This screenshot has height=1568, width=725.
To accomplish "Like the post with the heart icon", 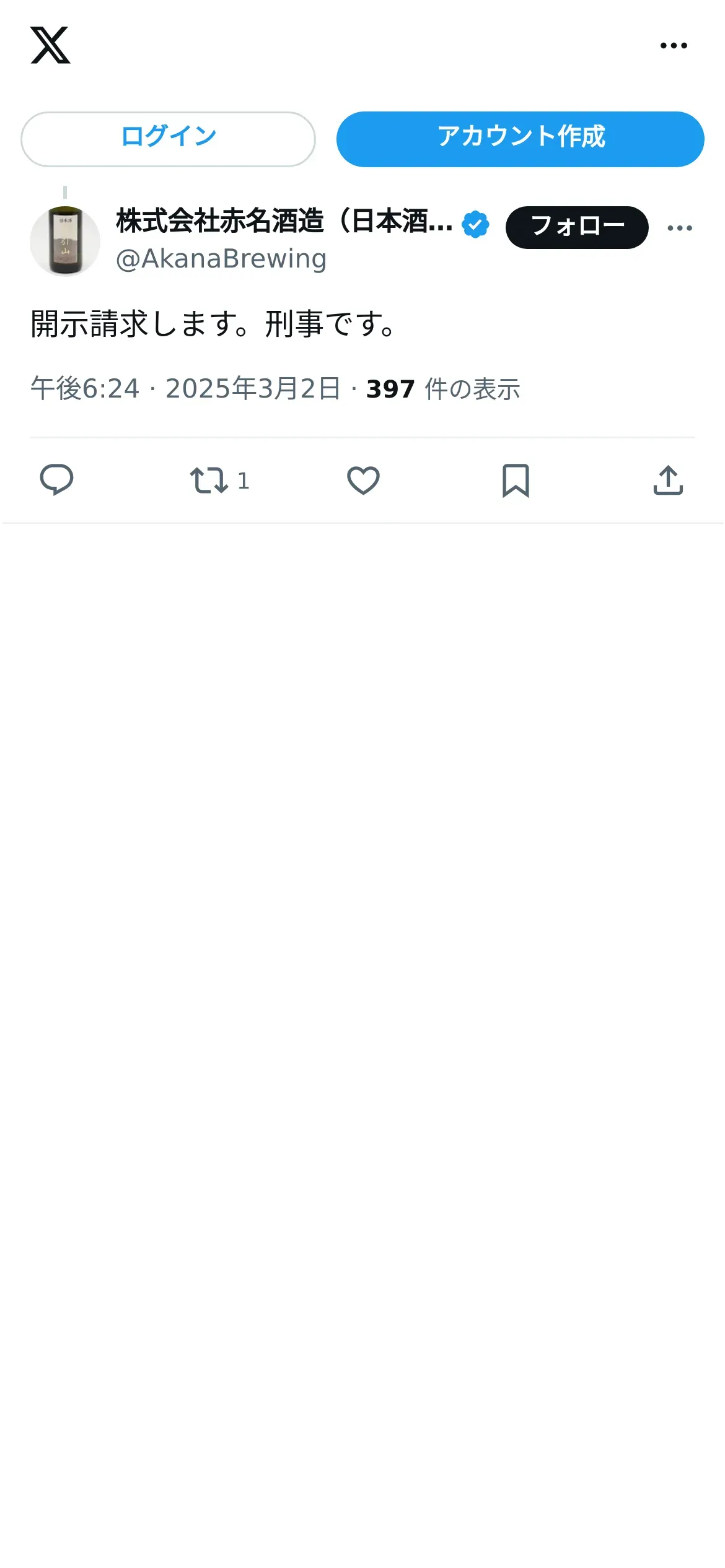I will pos(363,481).
